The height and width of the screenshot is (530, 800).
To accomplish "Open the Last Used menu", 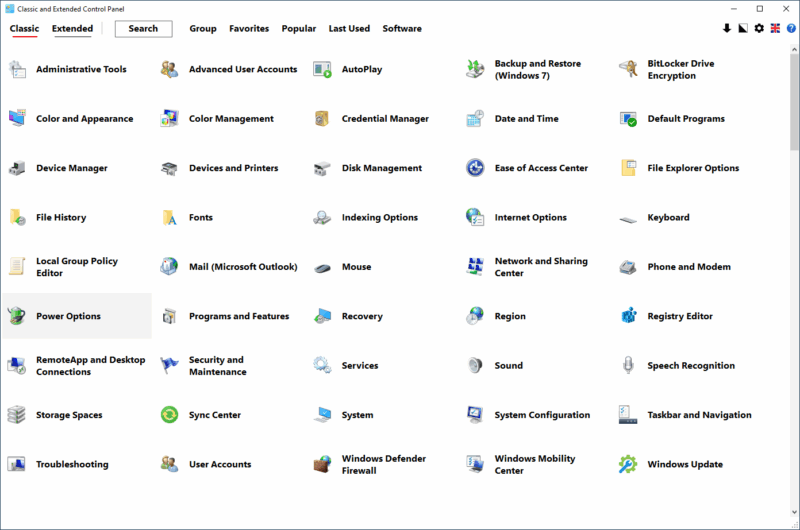I will click(349, 29).
